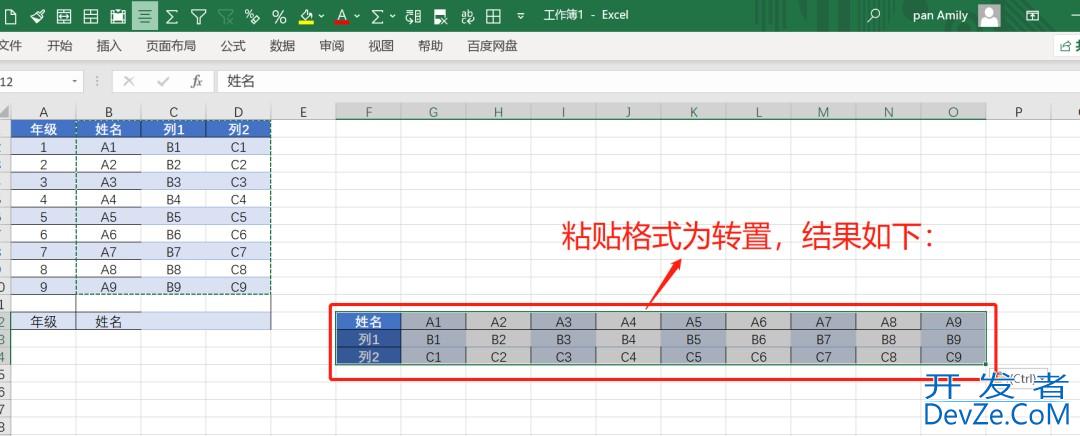Click the pan Amily account name
1080x436 pixels.
[x=940, y=16]
